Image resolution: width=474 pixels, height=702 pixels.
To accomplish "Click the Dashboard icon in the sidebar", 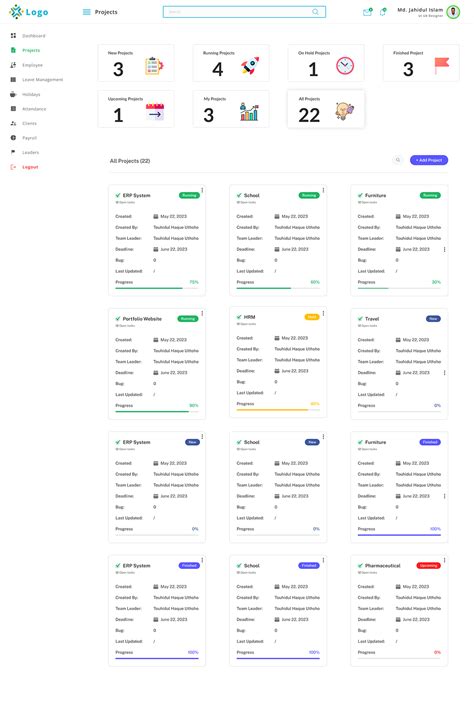I will click(x=13, y=35).
